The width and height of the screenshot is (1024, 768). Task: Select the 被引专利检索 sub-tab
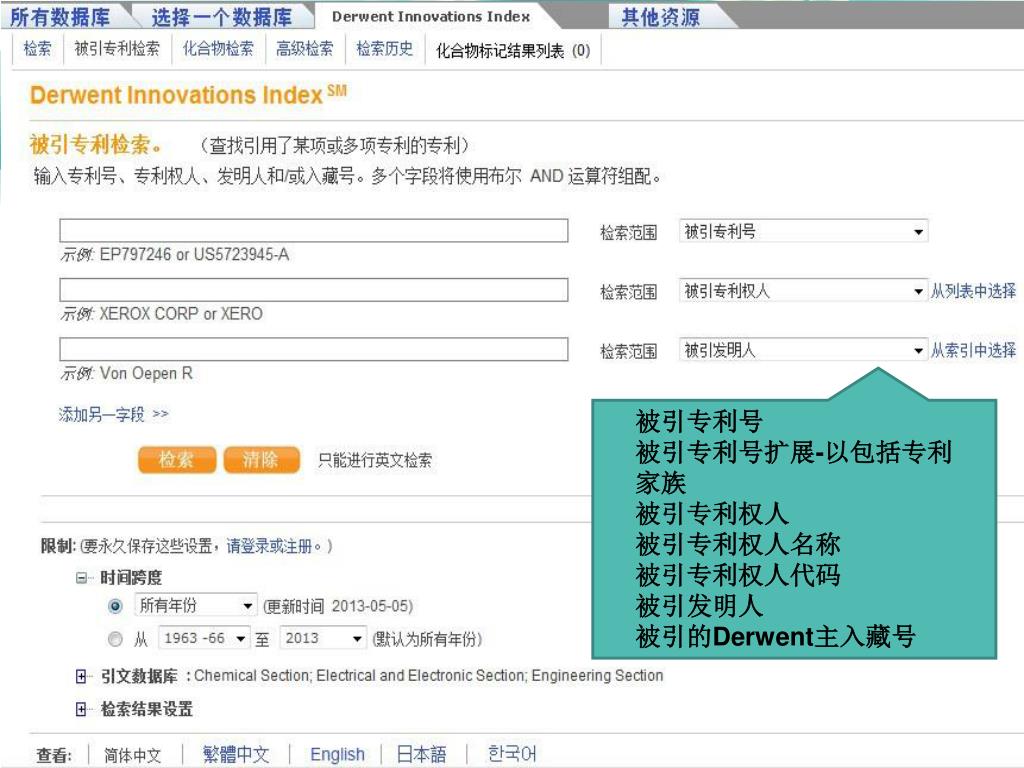point(117,48)
